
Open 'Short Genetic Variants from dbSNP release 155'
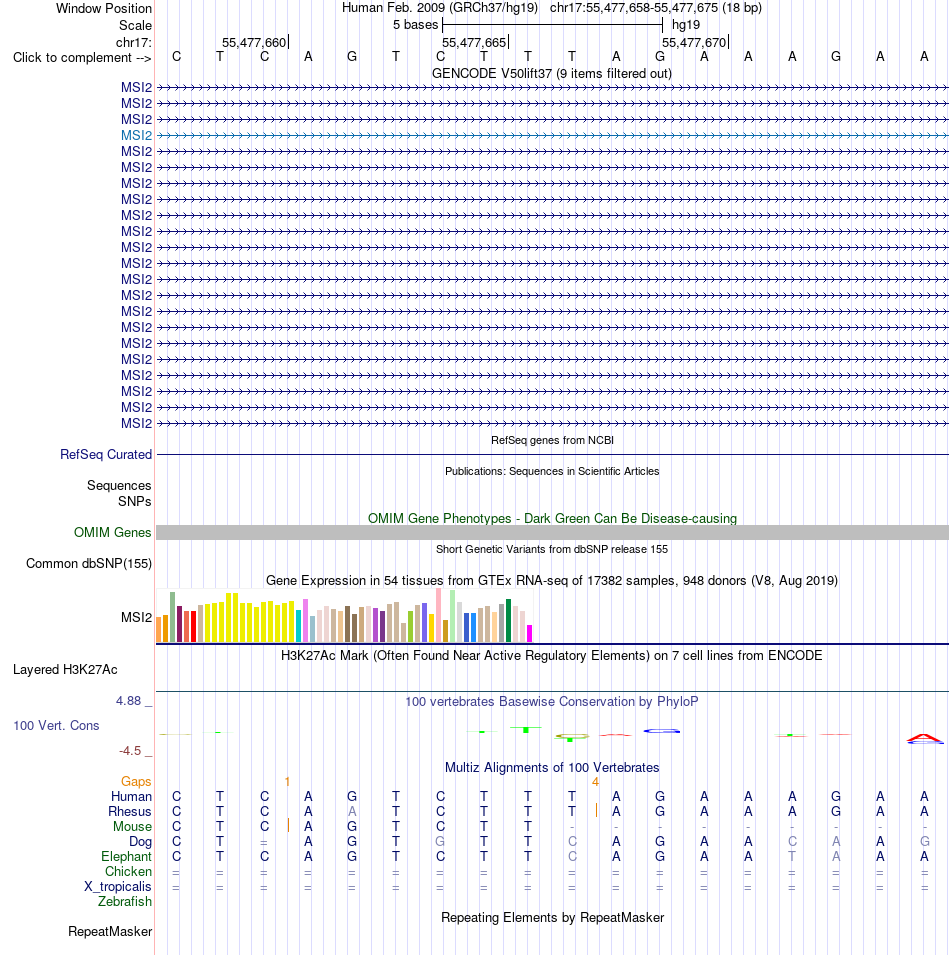click(552, 549)
